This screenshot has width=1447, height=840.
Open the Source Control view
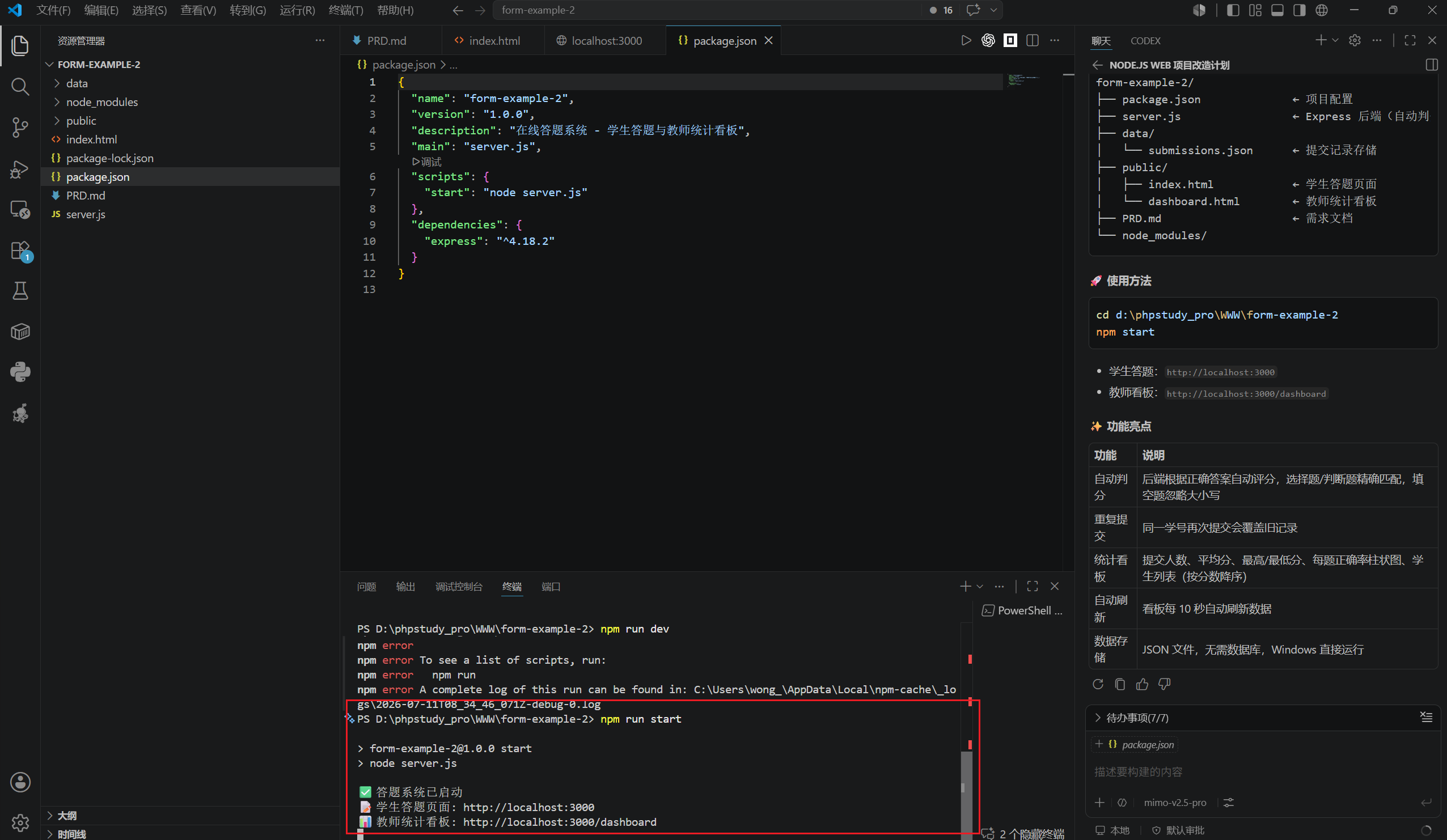point(20,128)
